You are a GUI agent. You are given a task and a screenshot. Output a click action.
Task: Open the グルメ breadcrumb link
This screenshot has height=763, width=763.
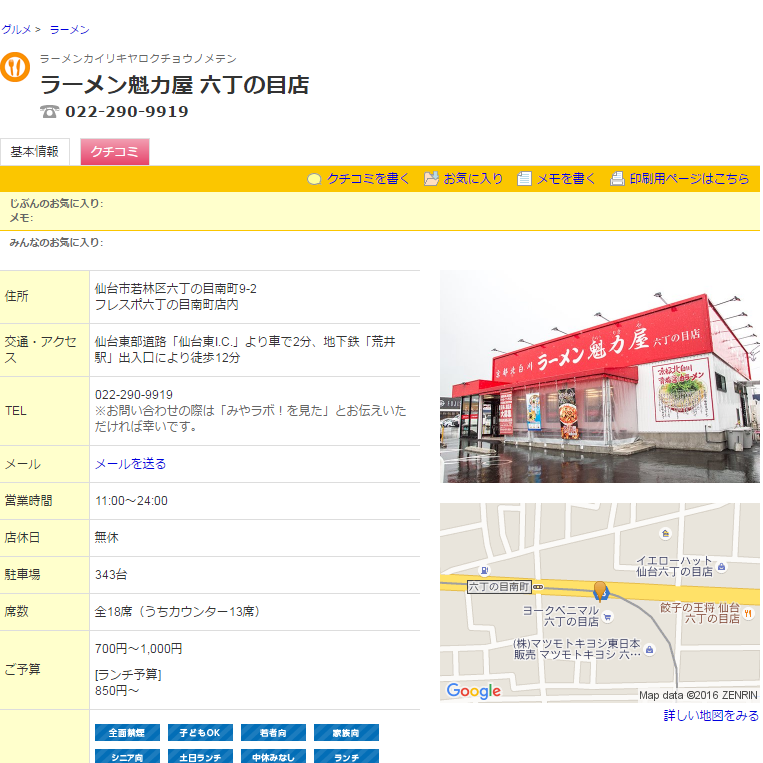pos(16,30)
